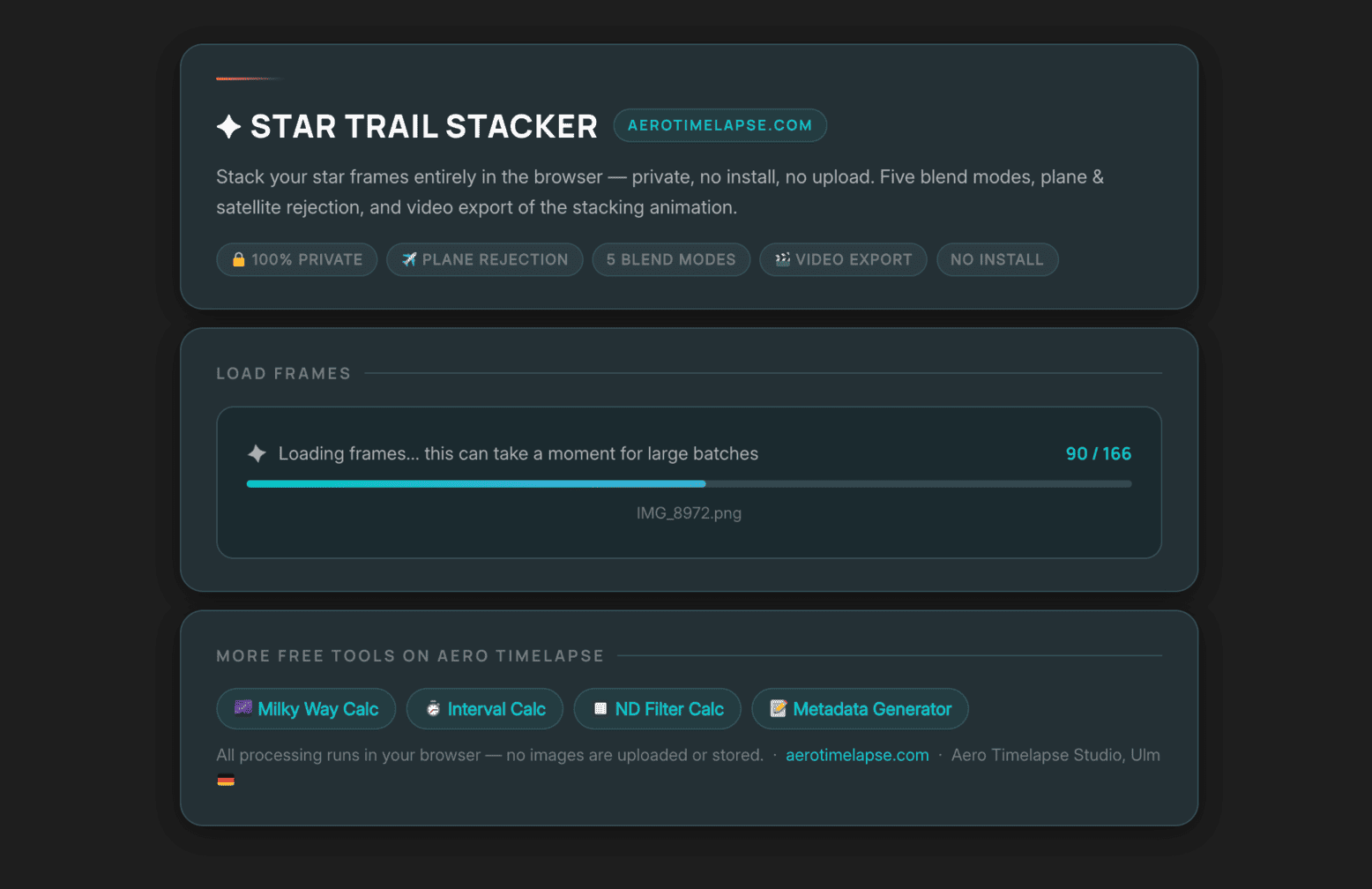Open the Milky Way Calc tool
This screenshot has height=889, width=1372.
tap(306, 709)
